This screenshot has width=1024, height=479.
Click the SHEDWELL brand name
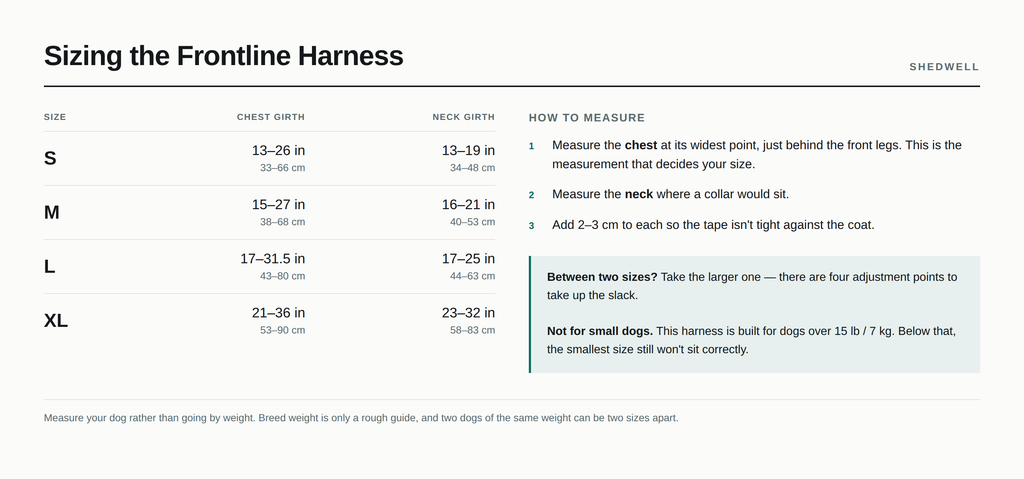944,67
